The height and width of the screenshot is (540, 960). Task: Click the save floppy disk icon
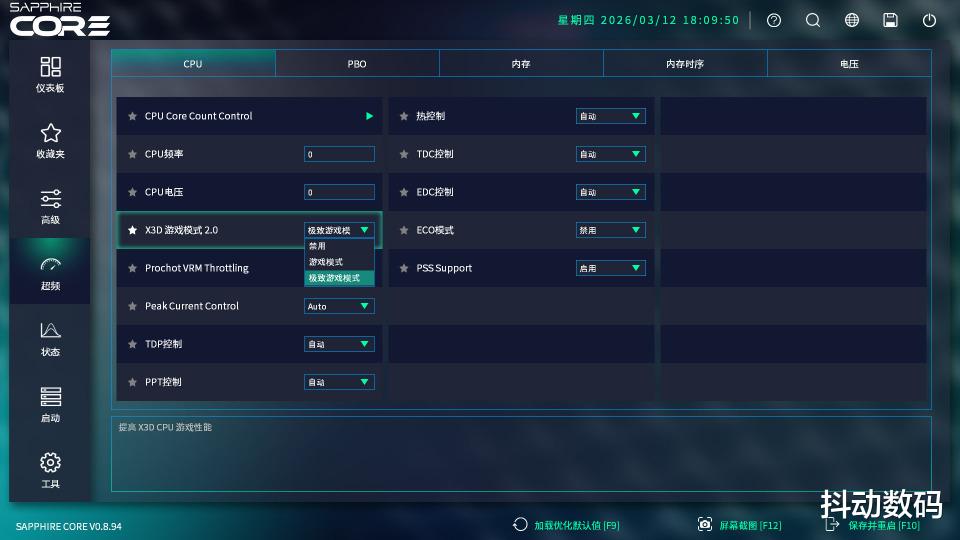[890, 20]
